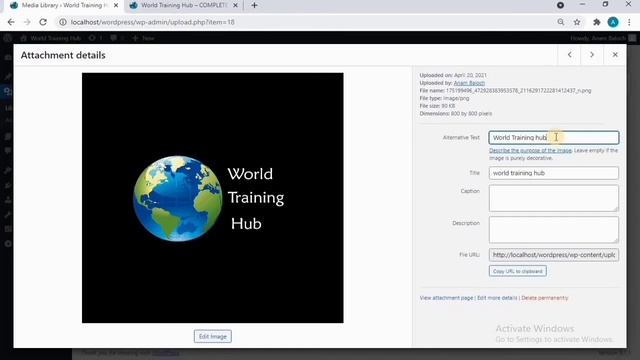Open the Describe the purpose of the image link

coord(531,151)
